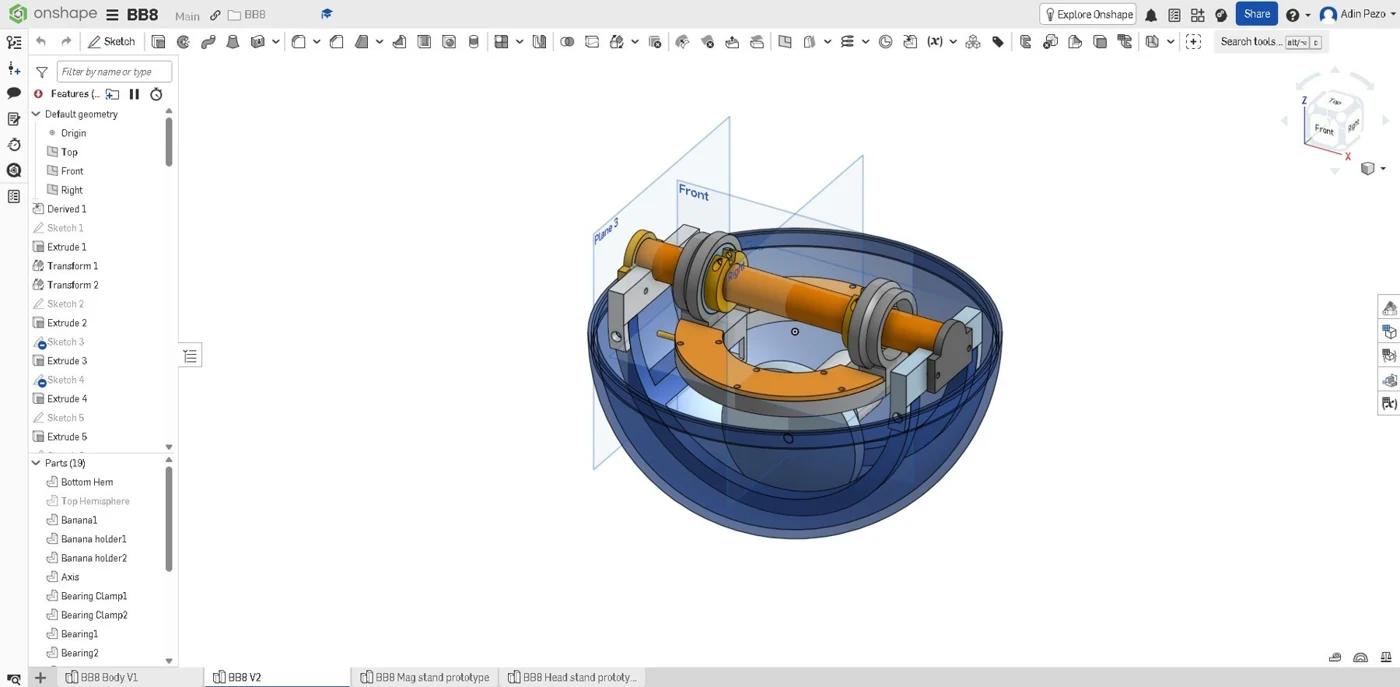Image resolution: width=1400 pixels, height=687 pixels.
Task: Switch to BB8 Mag stand prototype tab
Action: click(425, 677)
